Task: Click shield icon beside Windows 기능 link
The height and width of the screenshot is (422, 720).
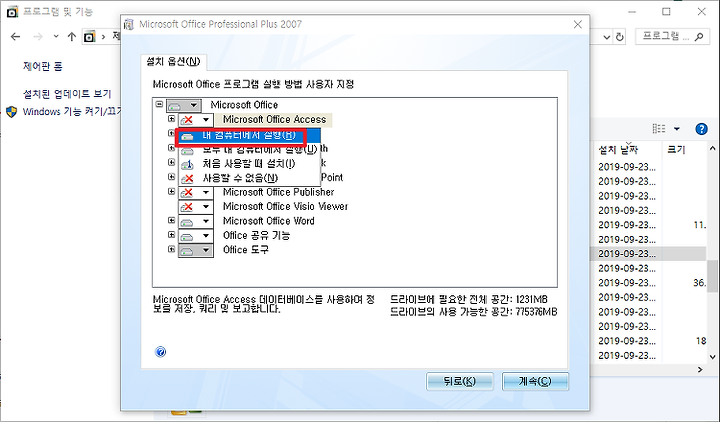Action: pos(11,112)
